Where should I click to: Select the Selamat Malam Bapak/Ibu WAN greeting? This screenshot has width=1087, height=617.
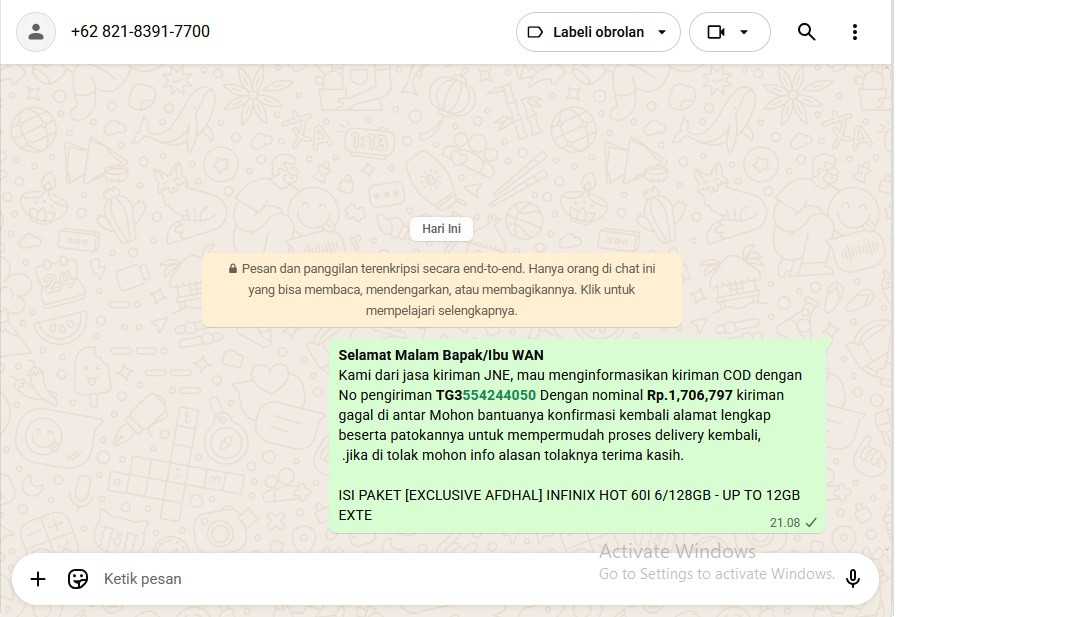click(x=441, y=355)
